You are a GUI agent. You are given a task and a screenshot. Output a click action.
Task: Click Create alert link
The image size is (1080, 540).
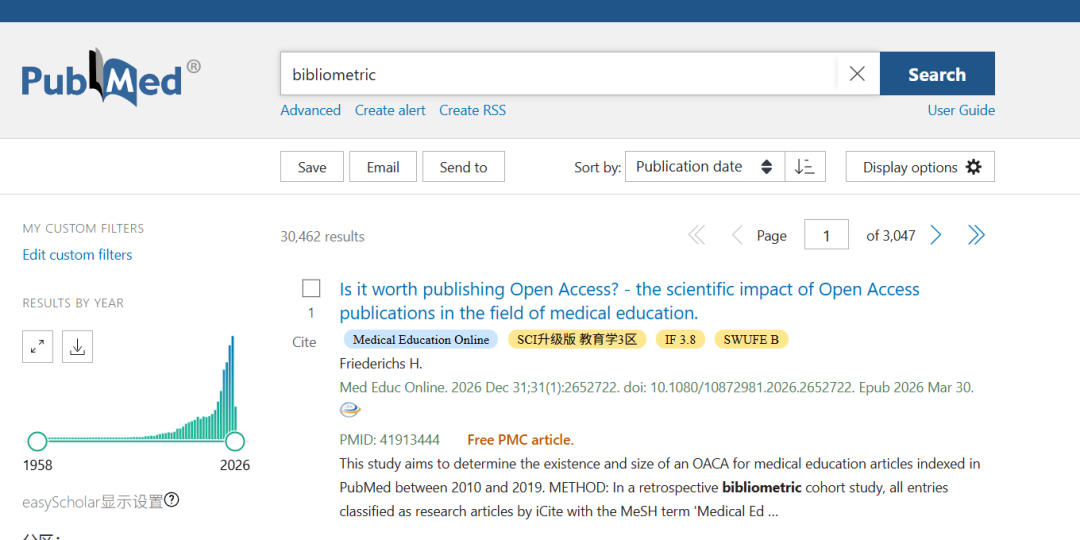click(x=390, y=110)
